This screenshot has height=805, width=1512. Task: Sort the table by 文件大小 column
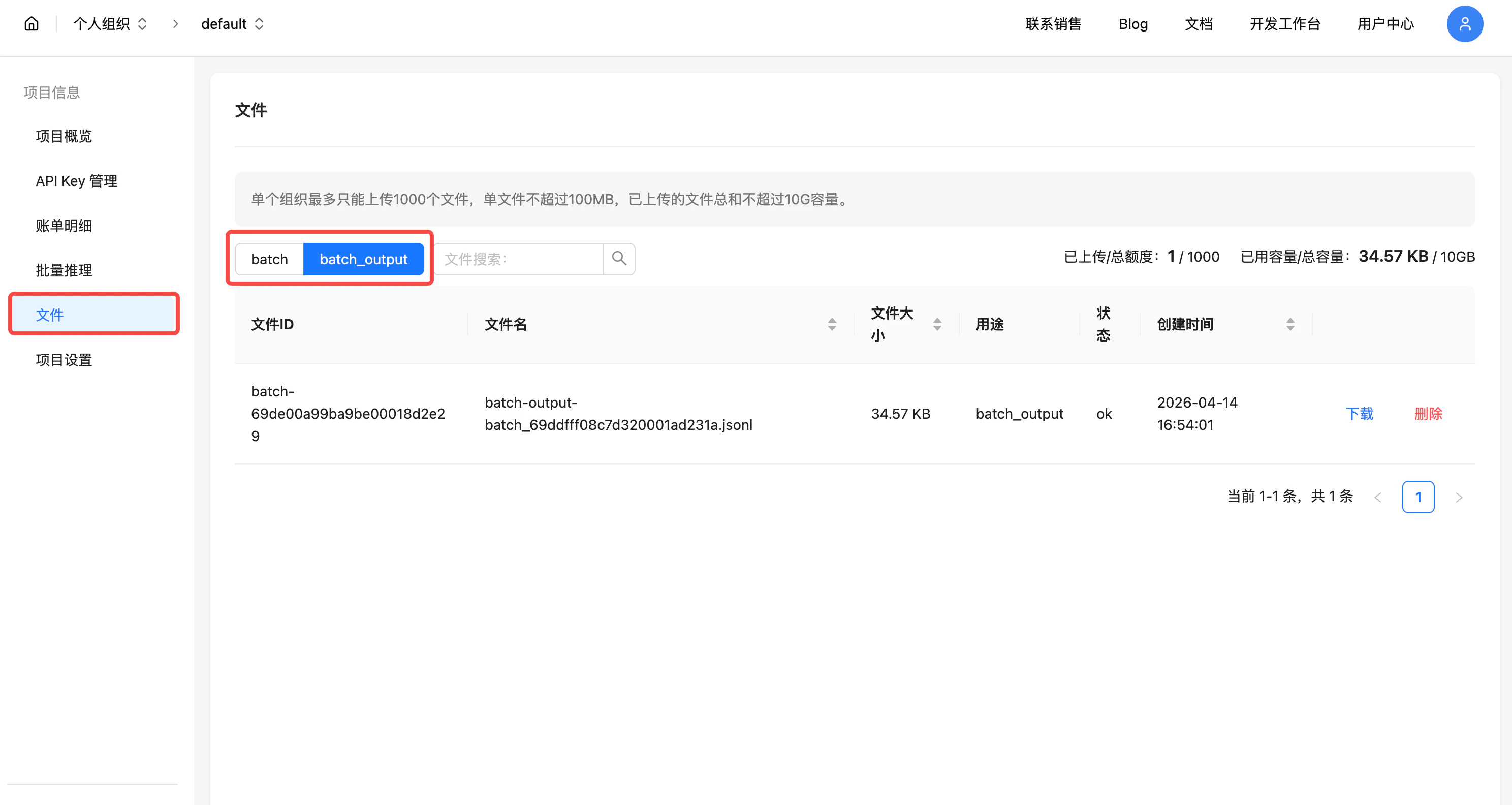coord(937,324)
